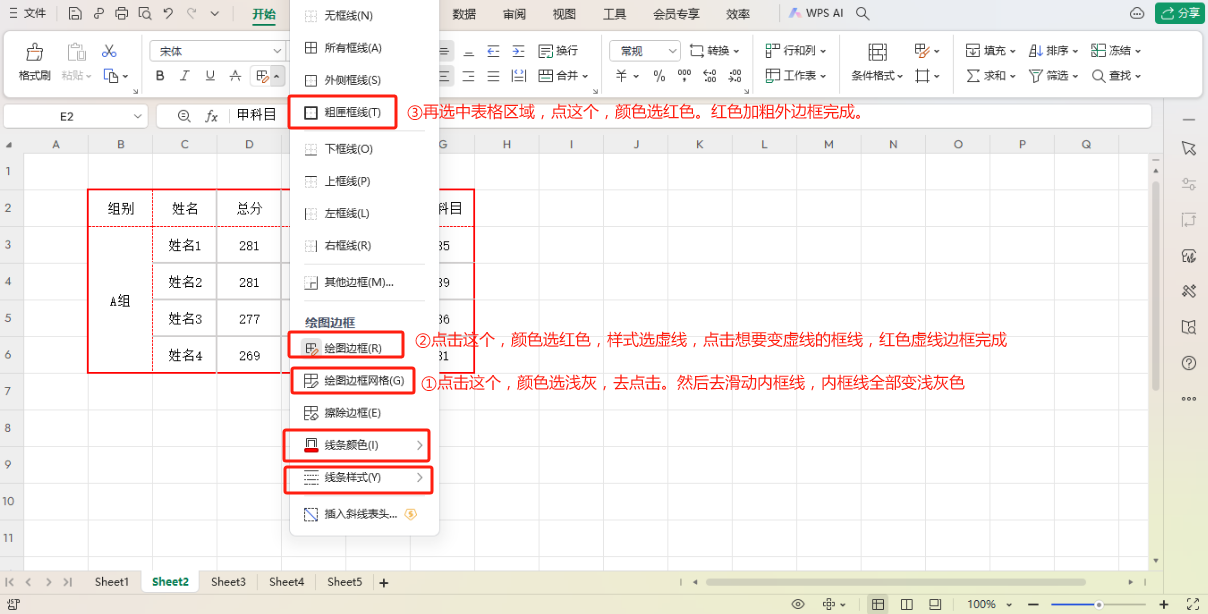1208x614 pixels.
Task: Open the Merge 合并 dropdown
Action: click(x=562, y=76)
